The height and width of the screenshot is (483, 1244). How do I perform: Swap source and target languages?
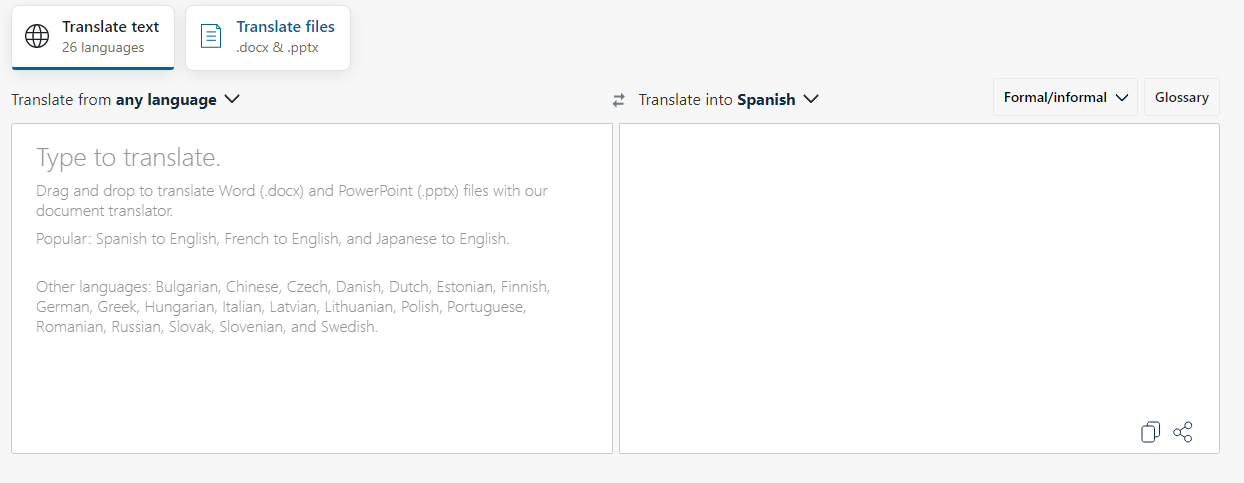coord(619,100)
